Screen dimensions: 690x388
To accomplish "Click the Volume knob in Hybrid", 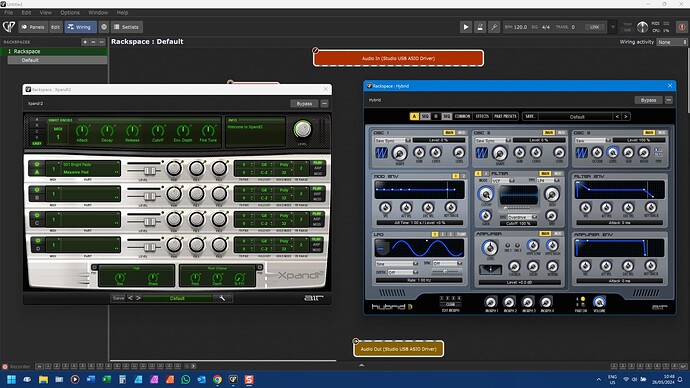I will pyautogui.click(x=599, y=302).
